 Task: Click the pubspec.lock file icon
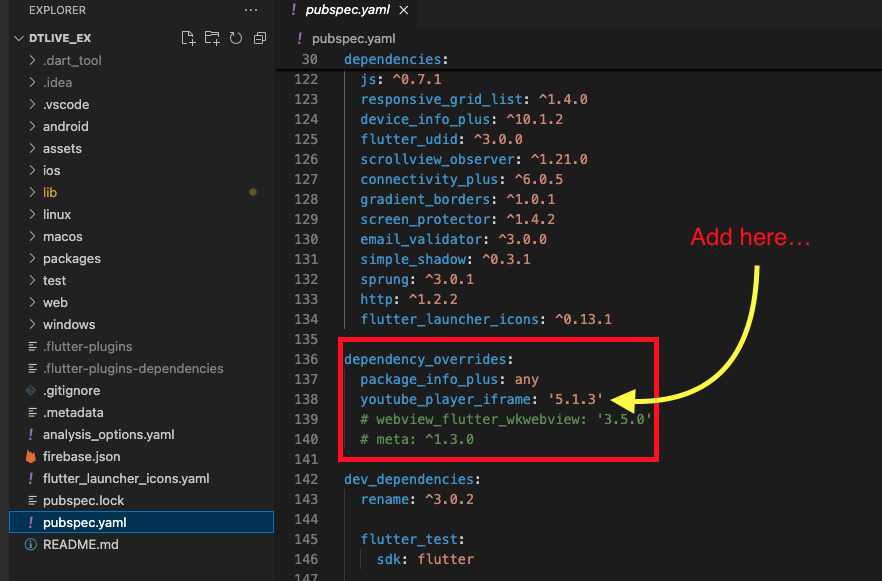pos(33,500)
